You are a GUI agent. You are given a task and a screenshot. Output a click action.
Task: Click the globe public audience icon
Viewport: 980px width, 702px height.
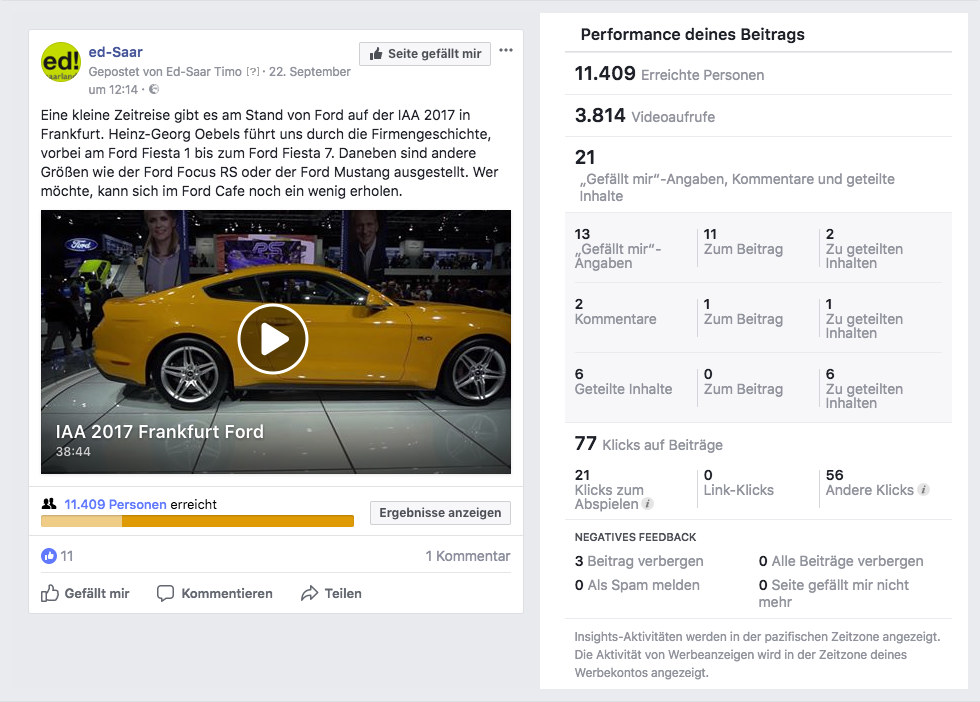[154, 89]
